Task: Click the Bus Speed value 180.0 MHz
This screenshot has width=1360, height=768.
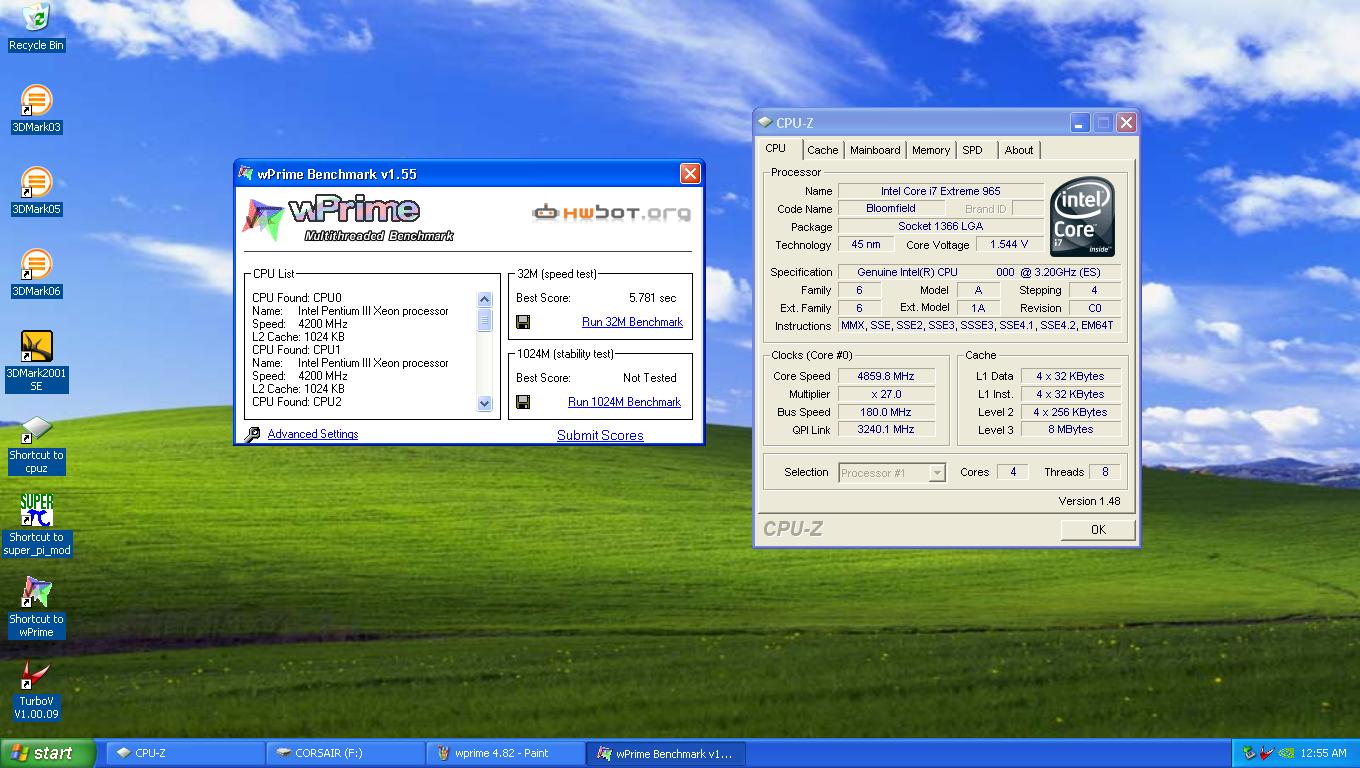Action: coord(886,412)
